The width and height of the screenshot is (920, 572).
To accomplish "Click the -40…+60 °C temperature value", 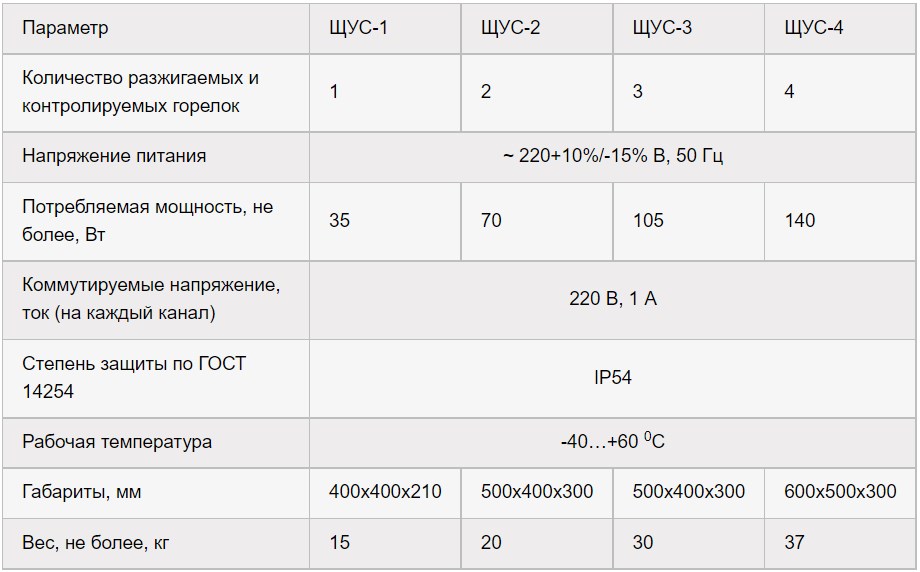I will pyautogui.click(x=613, y=443).
